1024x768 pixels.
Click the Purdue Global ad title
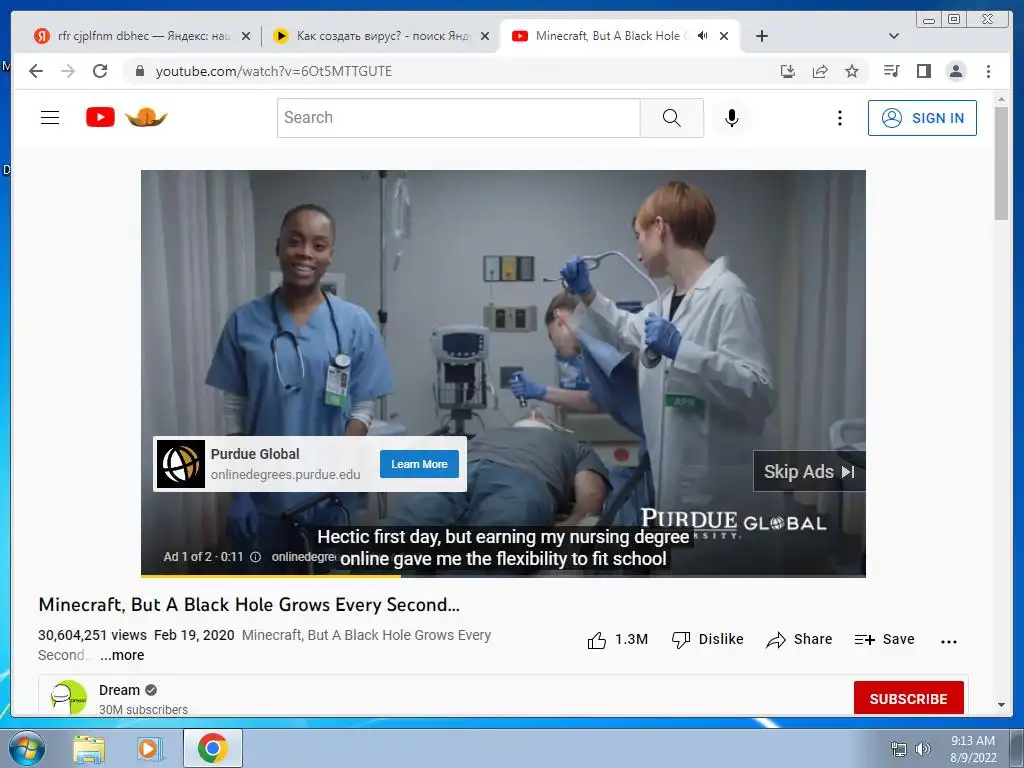click(x=255, y=454)
